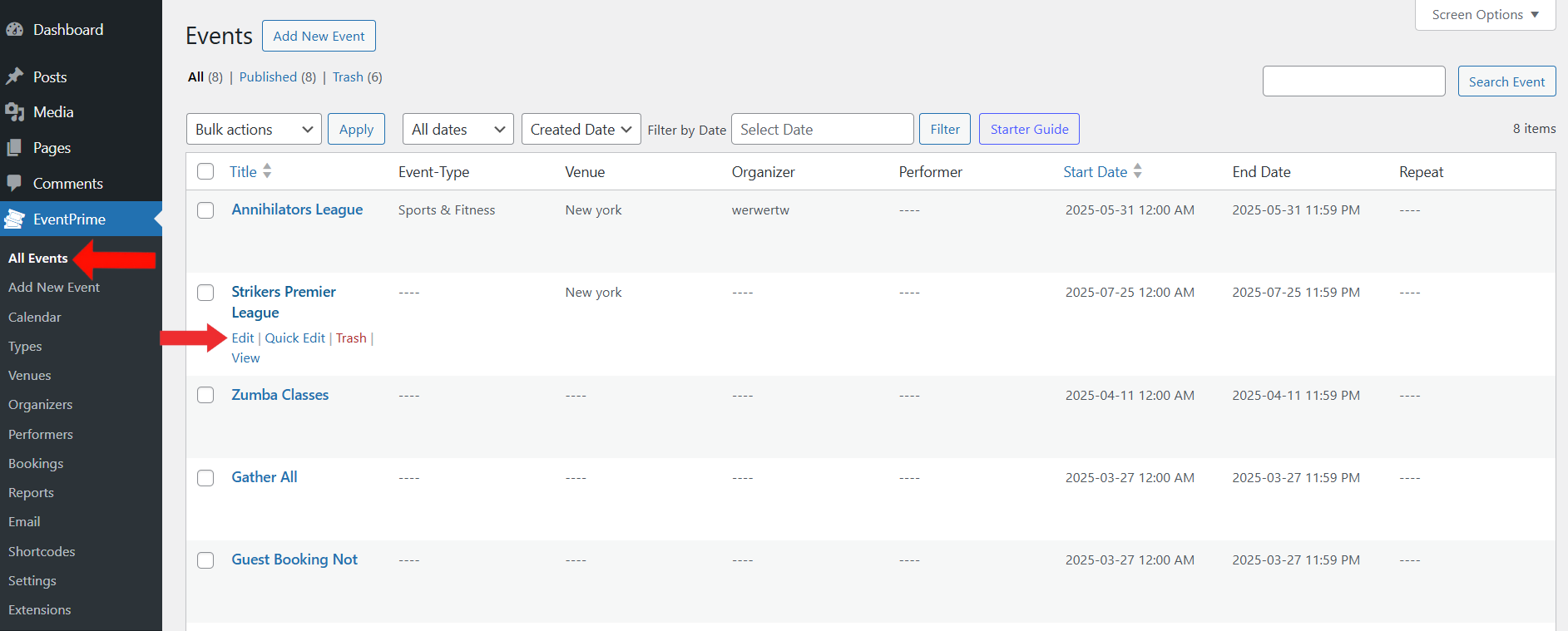This screenshot has height=631, width=1568.
Task: Click the Add New Event button
Action: click(x=319, y=36)
